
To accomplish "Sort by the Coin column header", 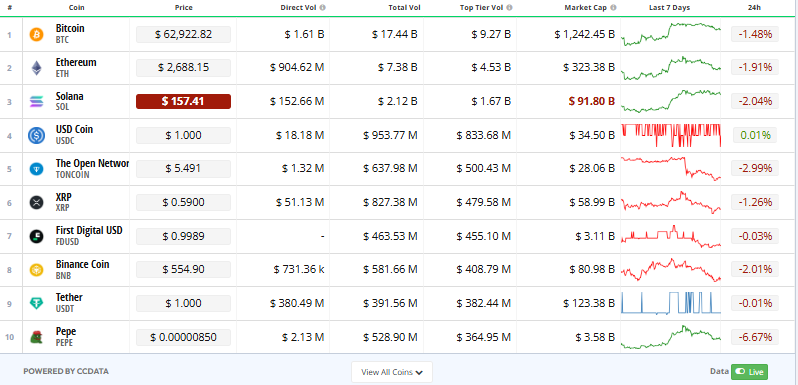I will pos(77,8).
